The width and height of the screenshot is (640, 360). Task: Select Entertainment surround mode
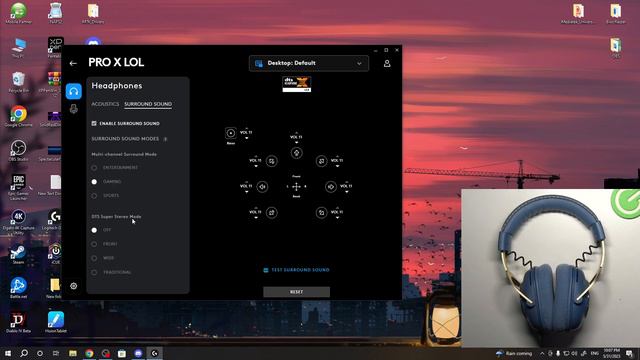click(94, 168)
